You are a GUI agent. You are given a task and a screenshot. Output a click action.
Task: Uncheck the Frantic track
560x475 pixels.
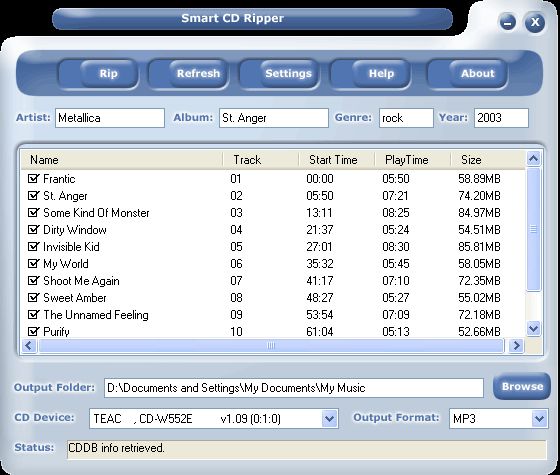[33, 178]
